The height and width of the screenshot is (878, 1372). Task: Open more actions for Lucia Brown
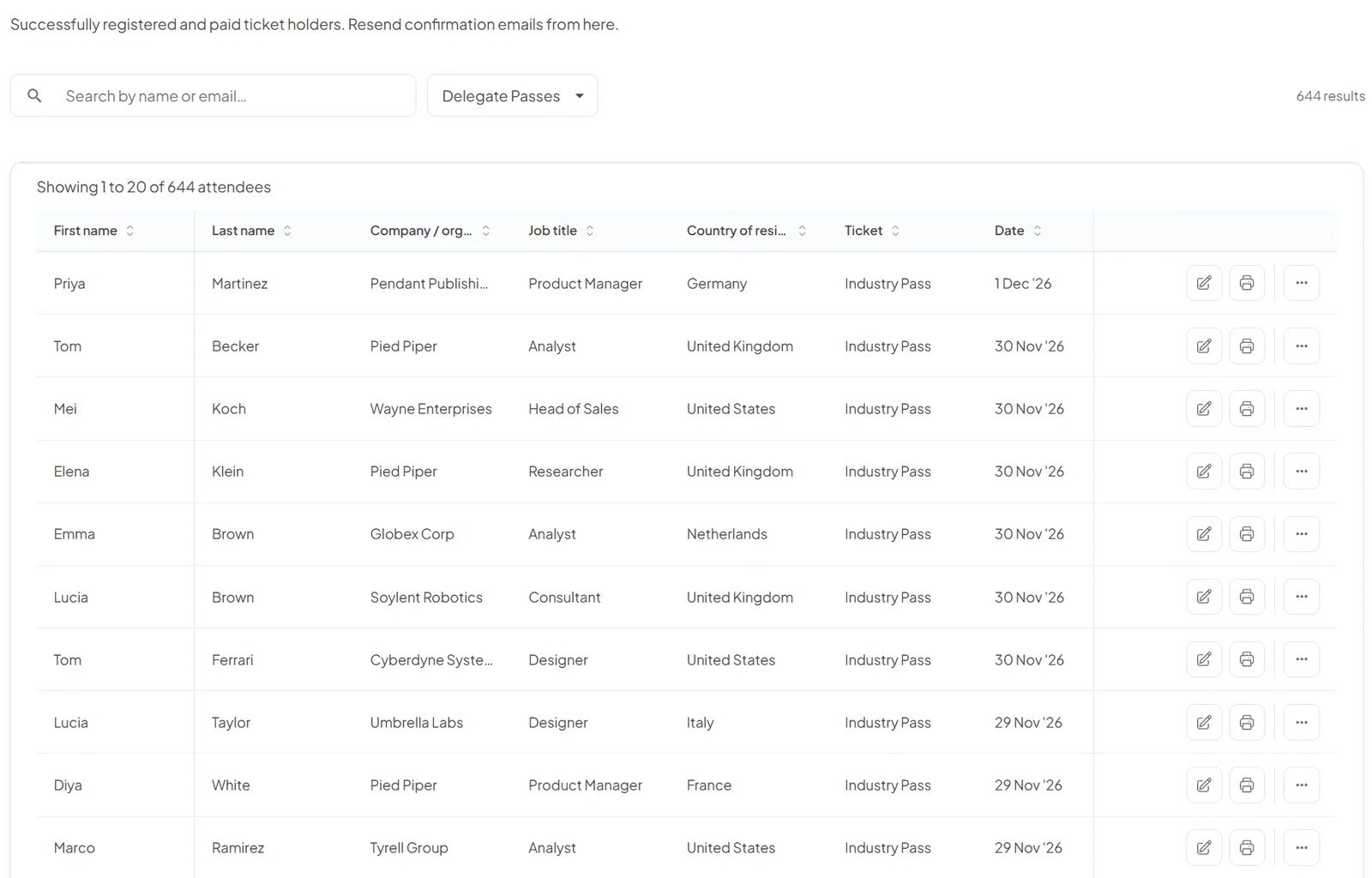(1302, 597)
